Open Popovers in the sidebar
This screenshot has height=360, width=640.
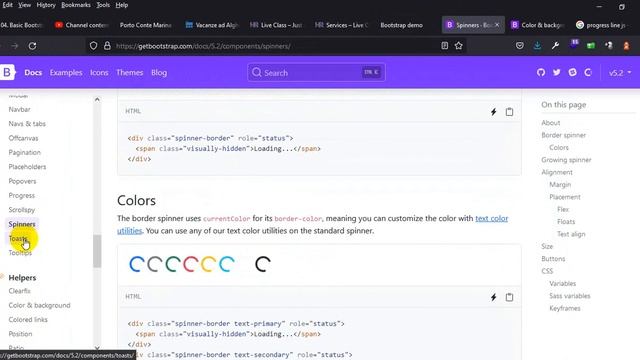22,181
